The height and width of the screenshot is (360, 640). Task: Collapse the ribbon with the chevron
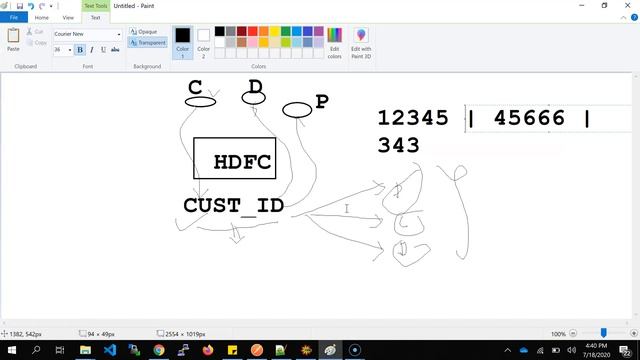click(623, 18)
